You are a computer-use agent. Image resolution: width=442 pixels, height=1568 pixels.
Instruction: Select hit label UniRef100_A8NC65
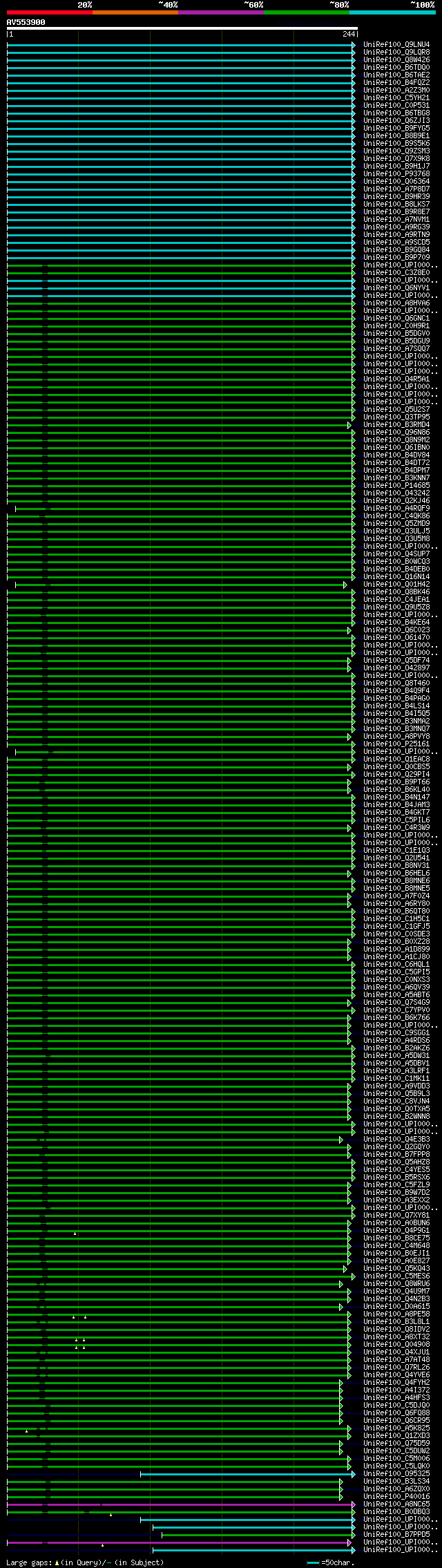click(x=396, y=1504)
